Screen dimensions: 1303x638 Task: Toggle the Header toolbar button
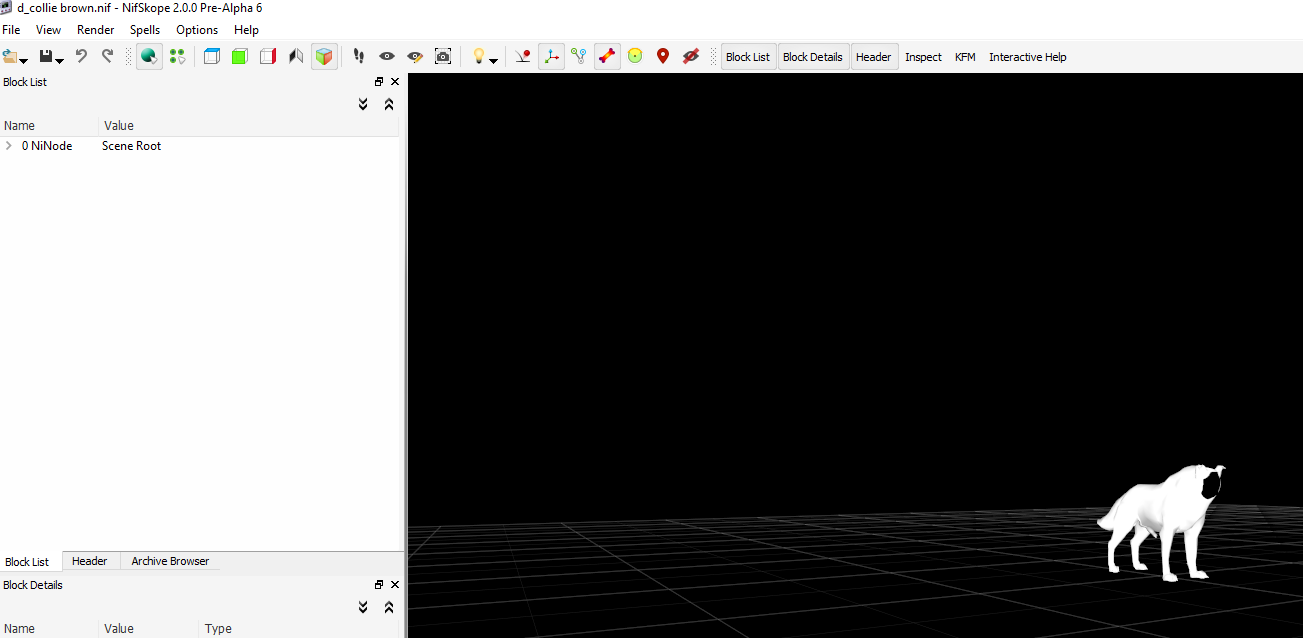tap(873, 57)
